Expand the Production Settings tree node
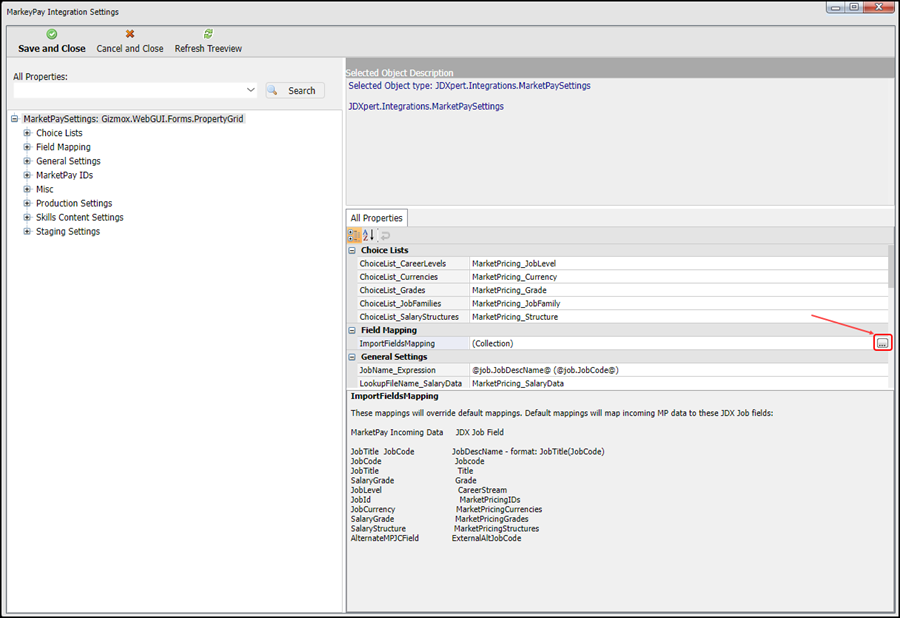The width and height of the screenshot is (900, 618). 27,203
